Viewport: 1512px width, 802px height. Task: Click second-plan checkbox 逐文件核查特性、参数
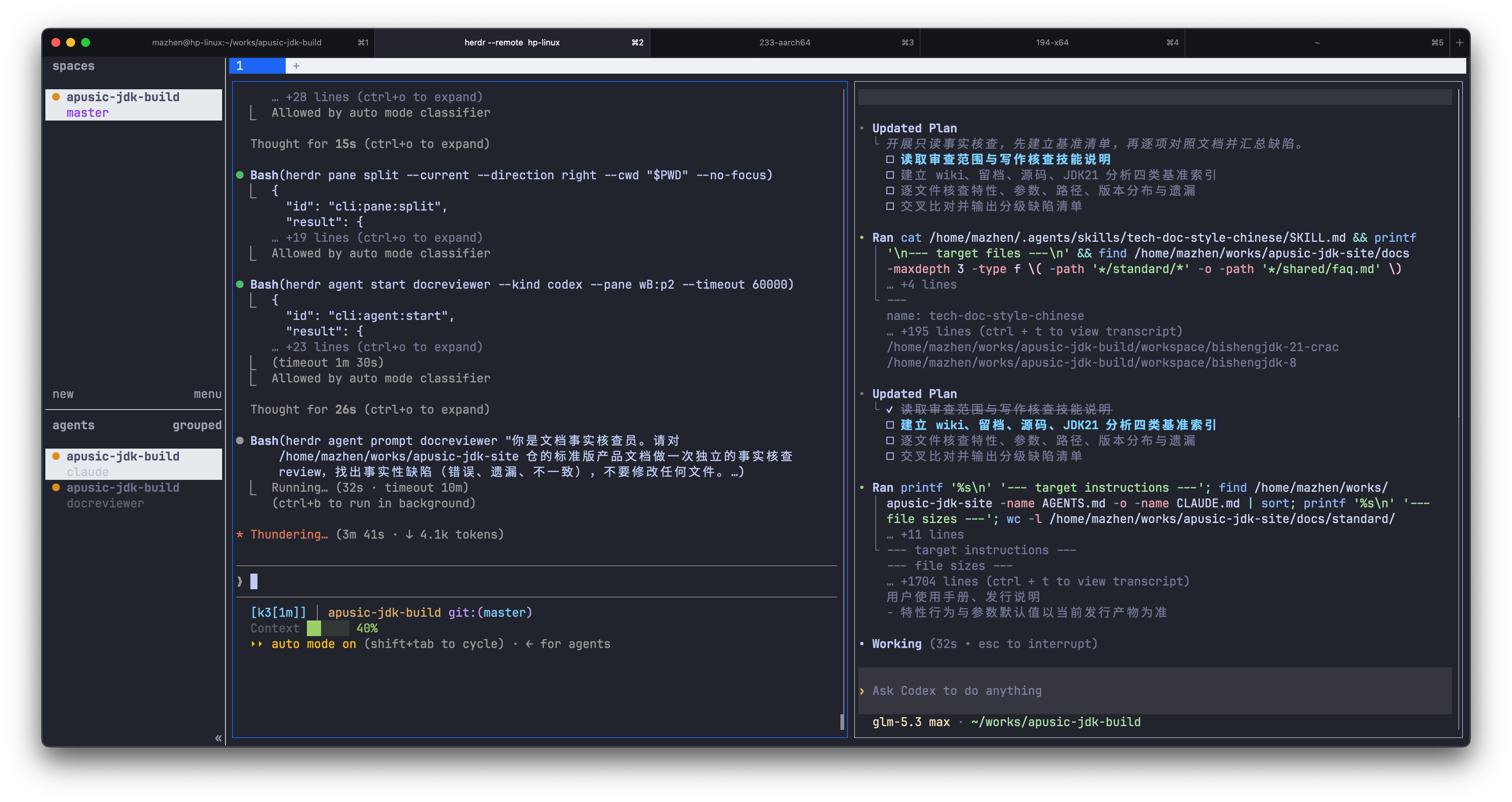tap(890, 440)
